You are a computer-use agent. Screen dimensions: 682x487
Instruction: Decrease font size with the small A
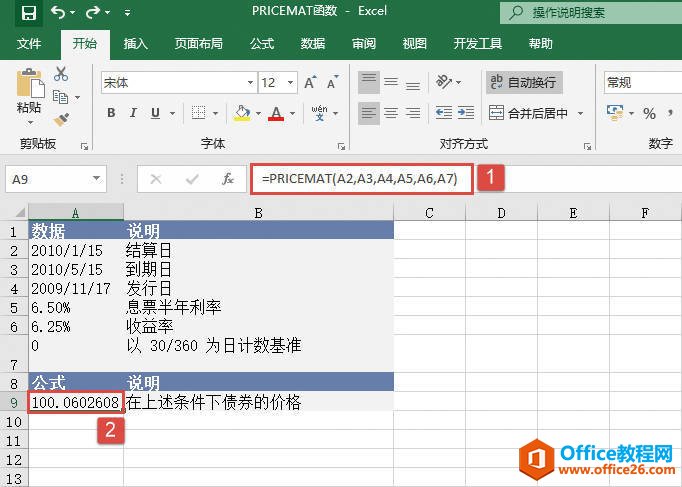point(333,82)
